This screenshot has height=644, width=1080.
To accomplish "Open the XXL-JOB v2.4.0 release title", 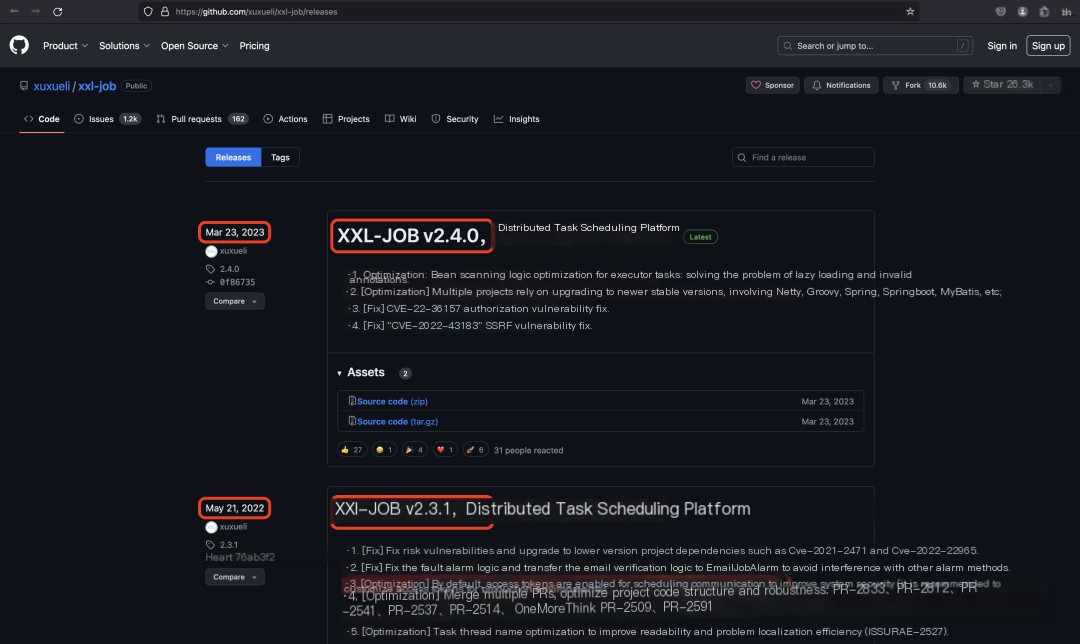I will (411, 236).
